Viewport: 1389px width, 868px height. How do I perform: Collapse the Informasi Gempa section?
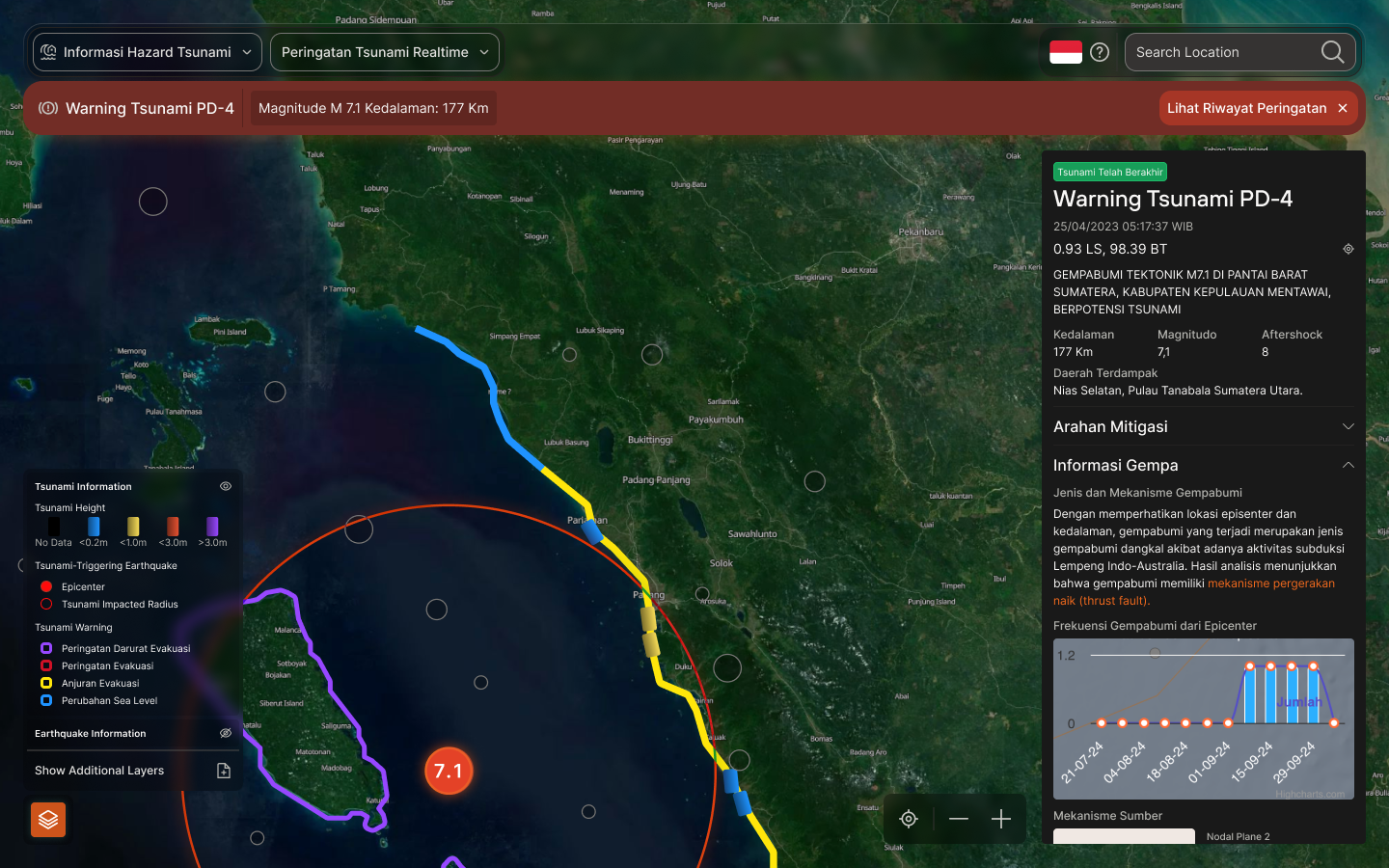tap(1348, 465)
